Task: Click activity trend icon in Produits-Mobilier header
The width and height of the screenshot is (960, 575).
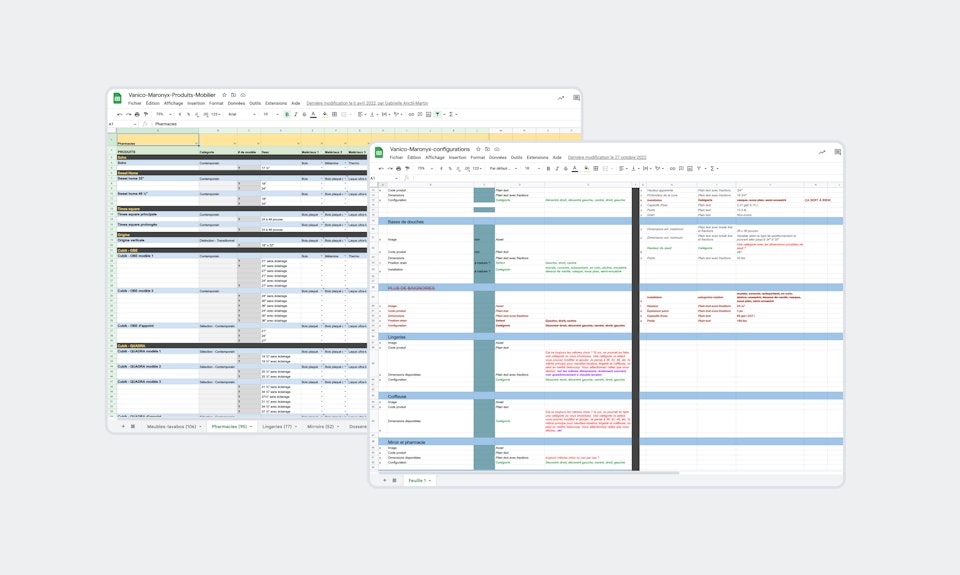Action: tap(561, 98)
